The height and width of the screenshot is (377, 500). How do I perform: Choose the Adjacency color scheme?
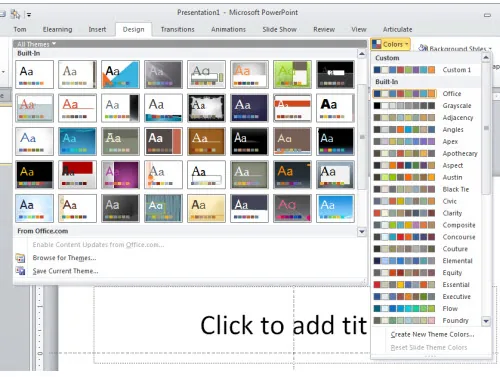point(427,118)
